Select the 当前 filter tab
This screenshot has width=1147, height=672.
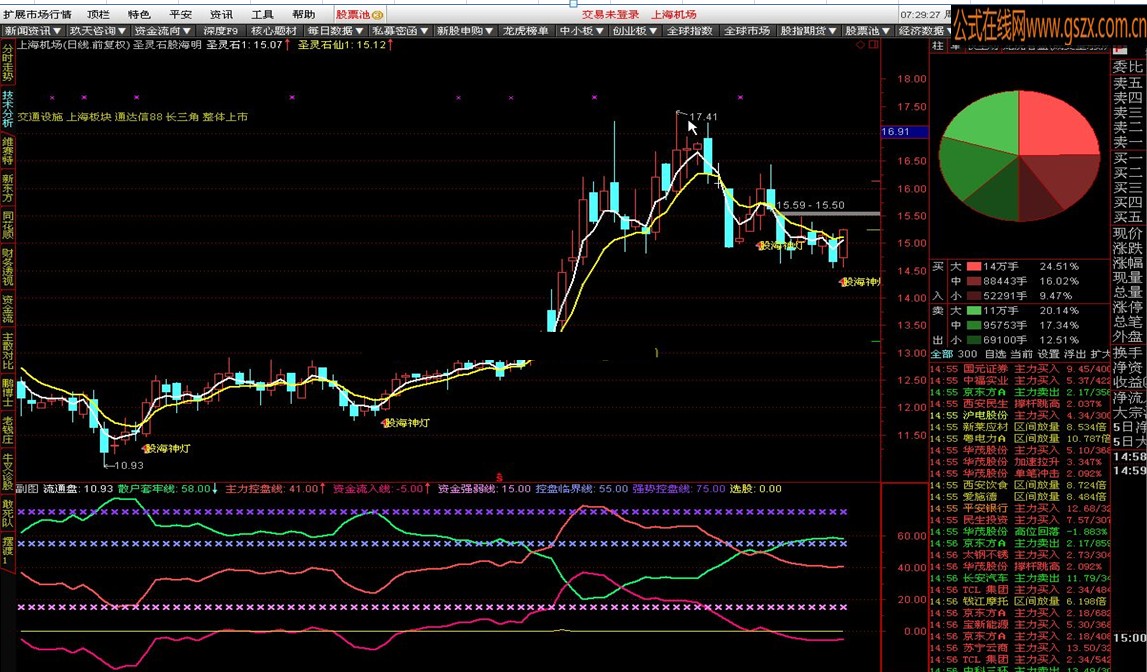click(1022, 354)
